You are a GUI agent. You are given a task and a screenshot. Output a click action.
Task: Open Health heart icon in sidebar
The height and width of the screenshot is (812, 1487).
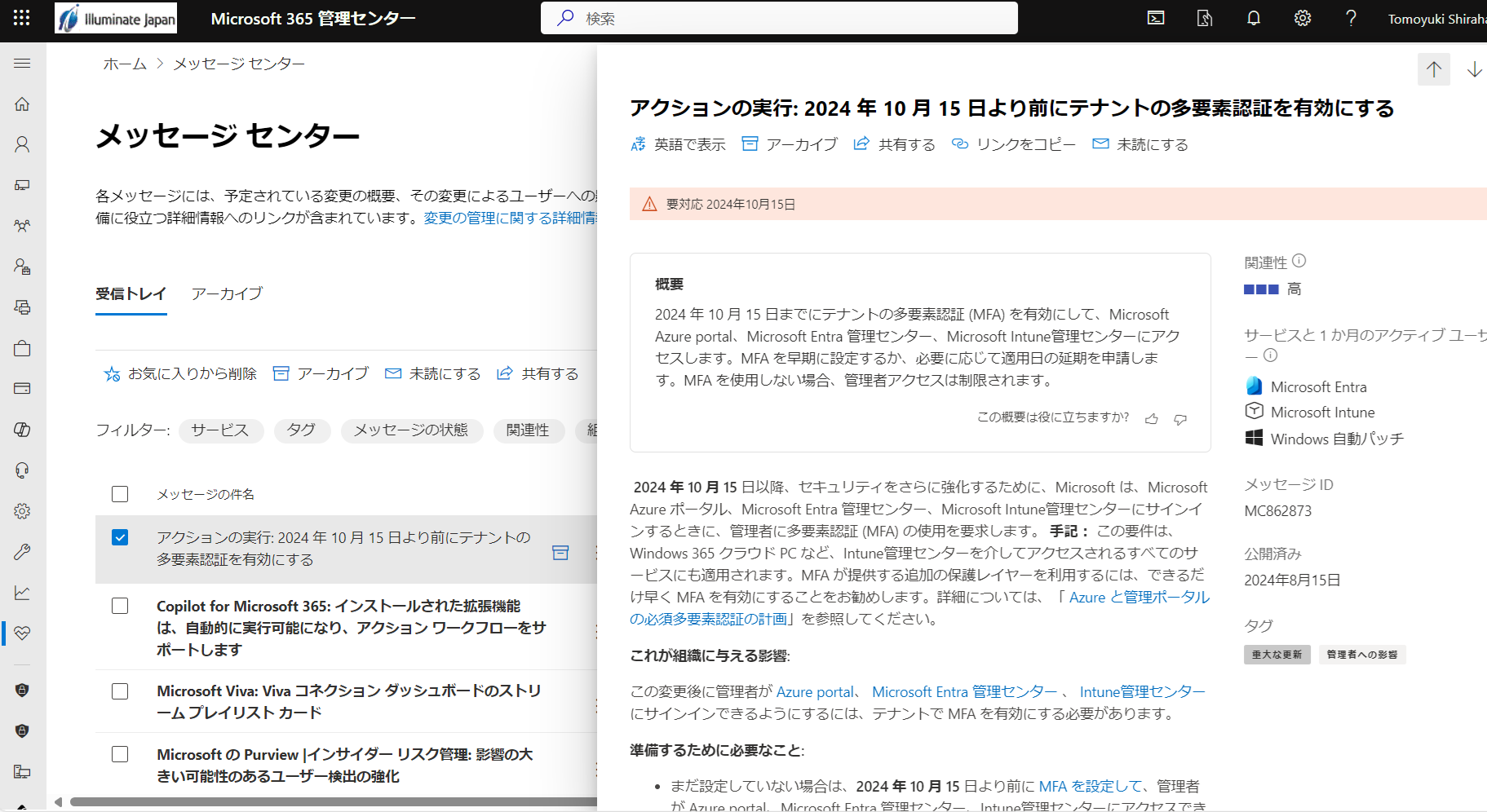click(22, 633)
